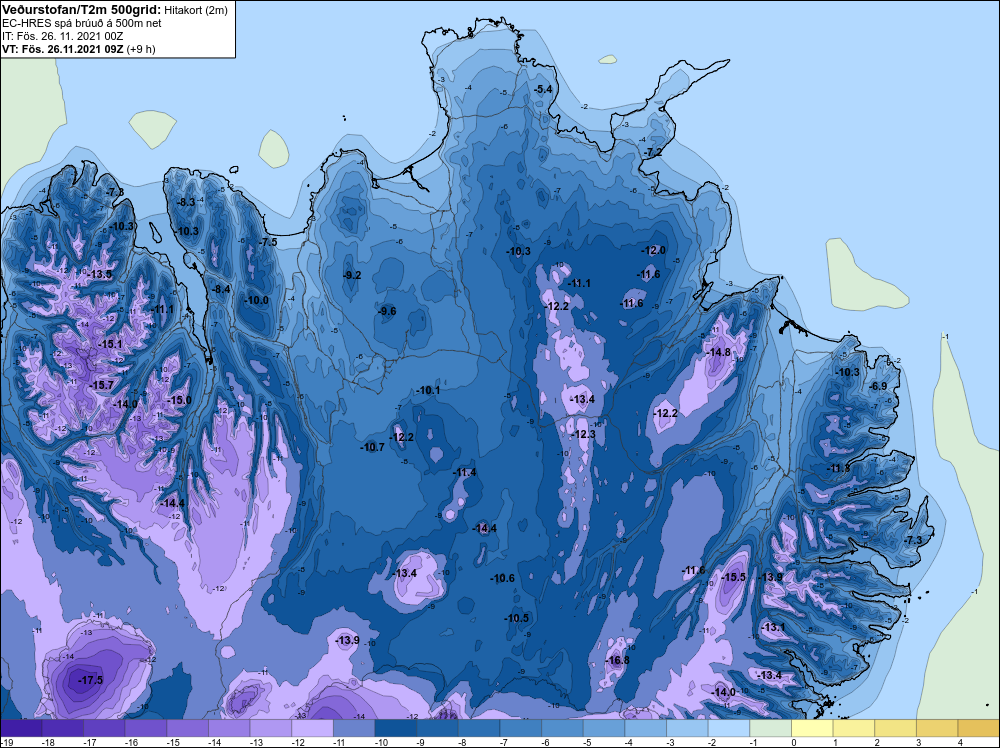Image resolution: width=1000 pixels, height=748 pixels.
Task: Click the '(+9 h)' forecast offset text
Action: 141,49
